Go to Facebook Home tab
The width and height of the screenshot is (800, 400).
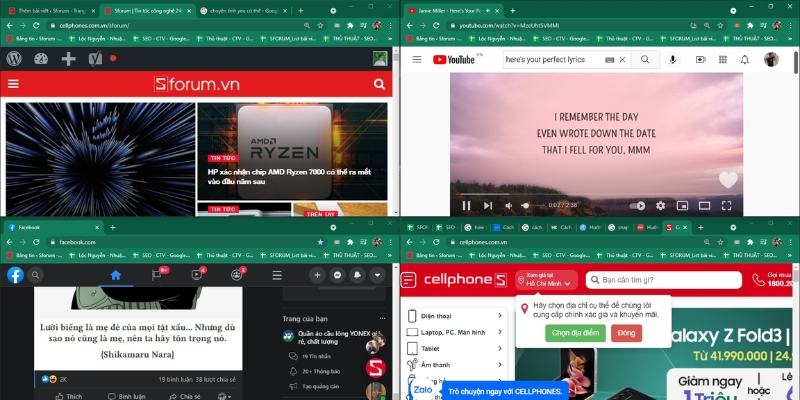(x=115, y=275)
